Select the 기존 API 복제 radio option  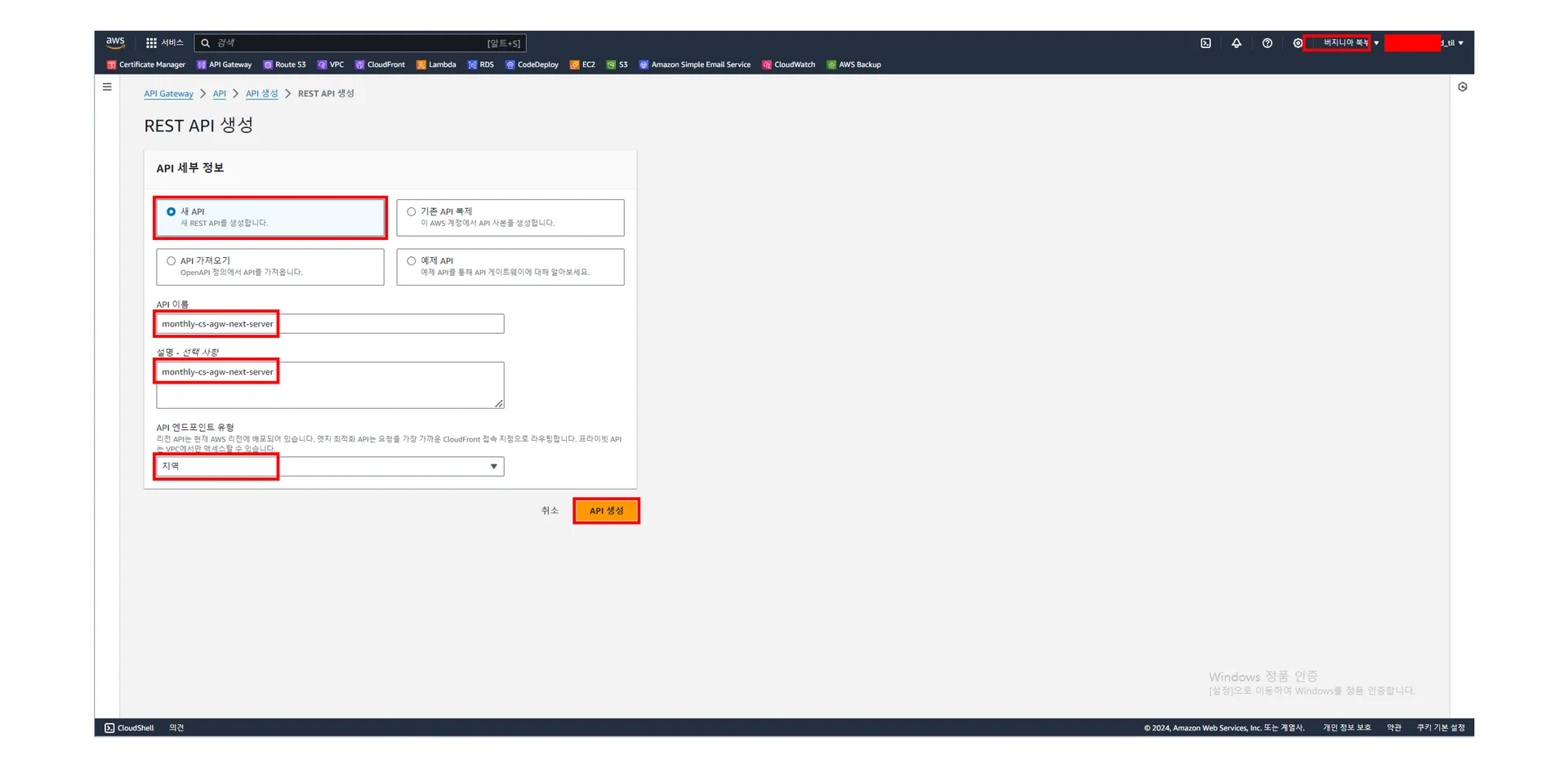pyautogui.click(x=412, y=212)
